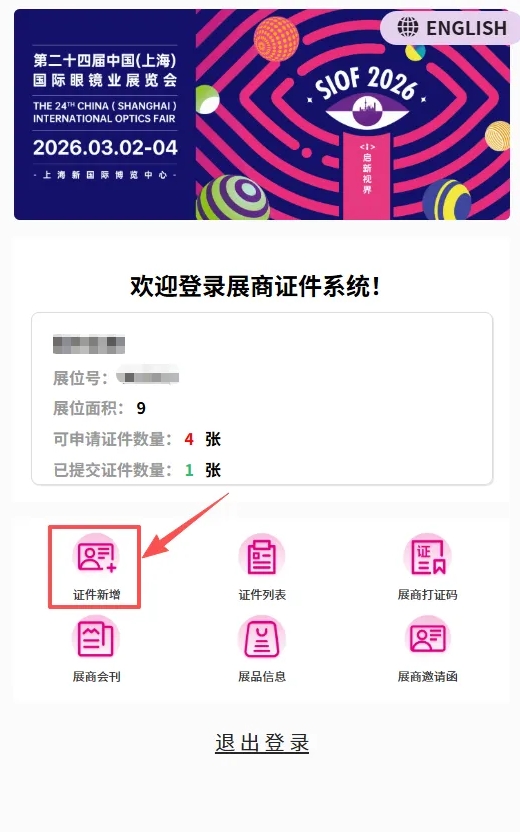
Task: Click the blurred 展位号 booth number
Action: click(148, 377)
